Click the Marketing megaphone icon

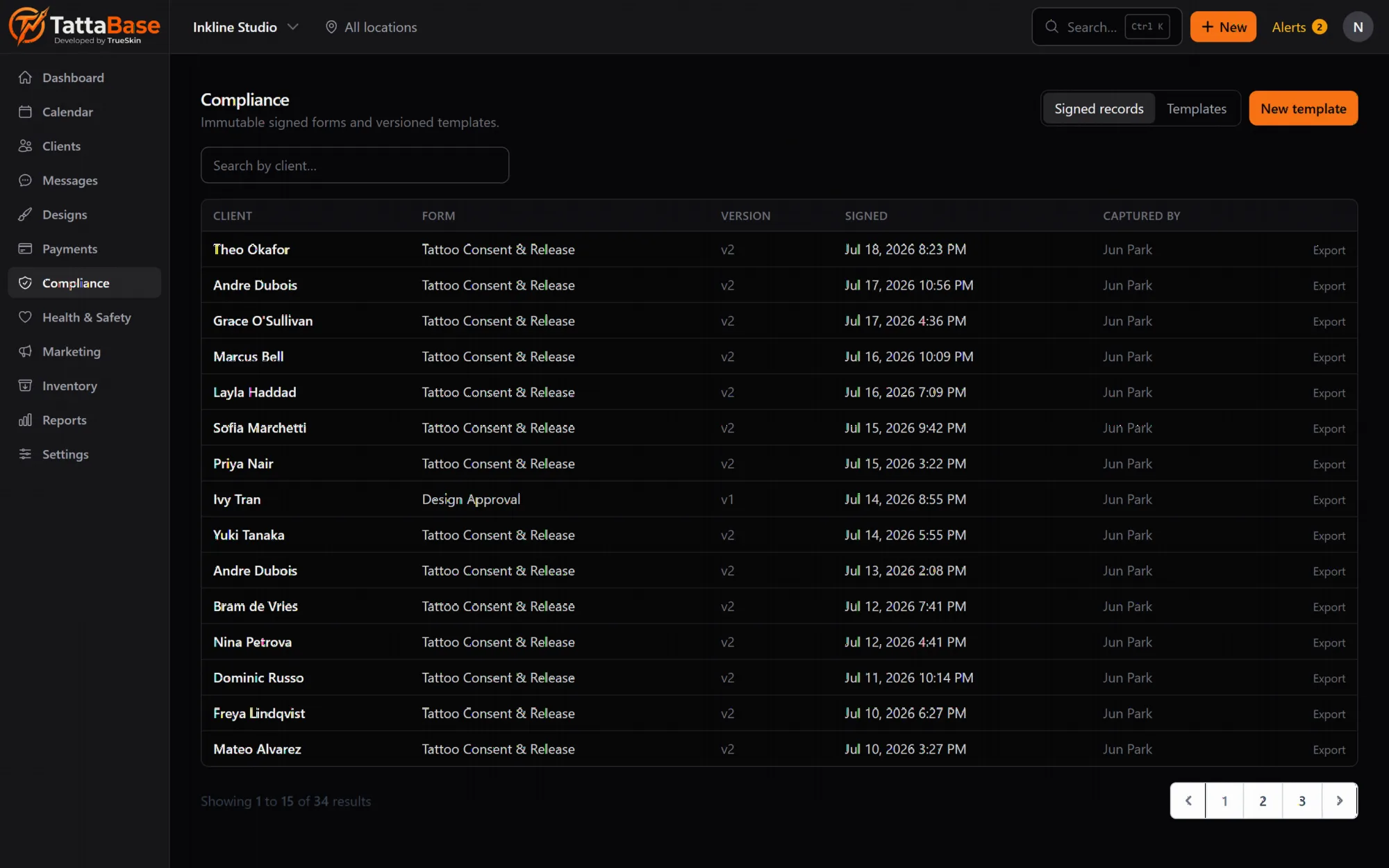pos(26,351)
